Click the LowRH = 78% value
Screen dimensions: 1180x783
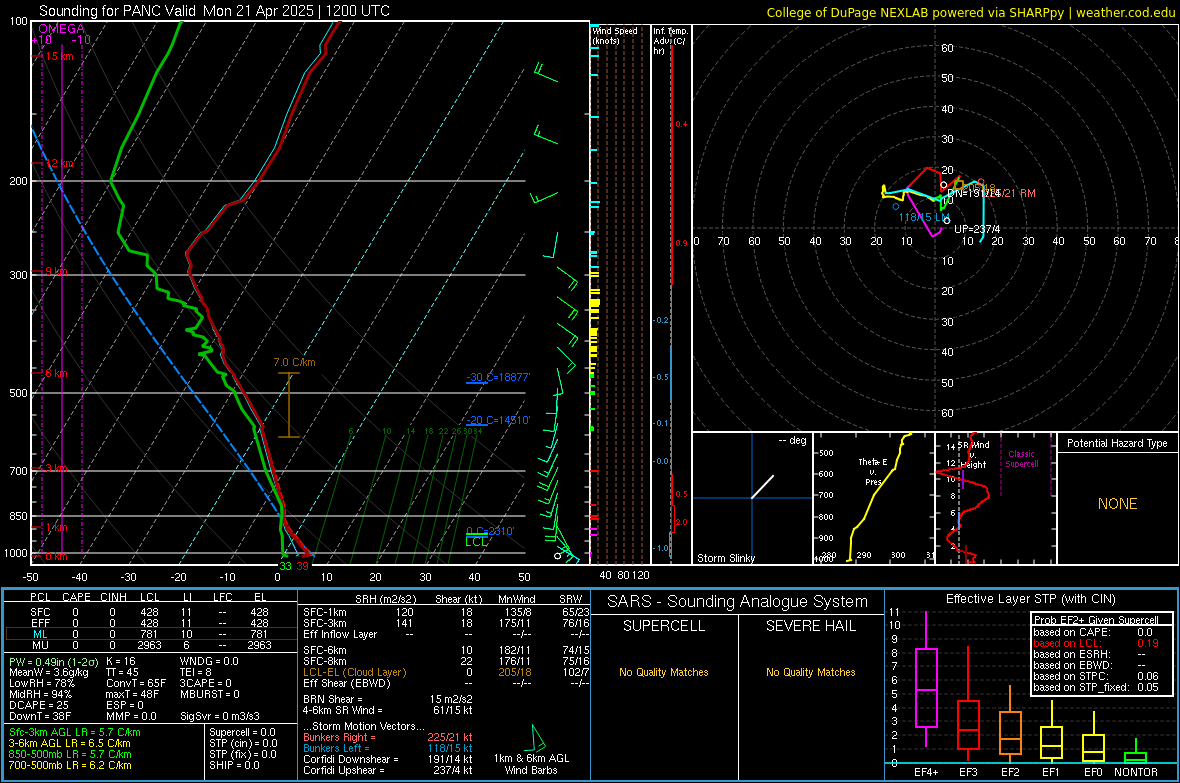(x=42, y=683)
